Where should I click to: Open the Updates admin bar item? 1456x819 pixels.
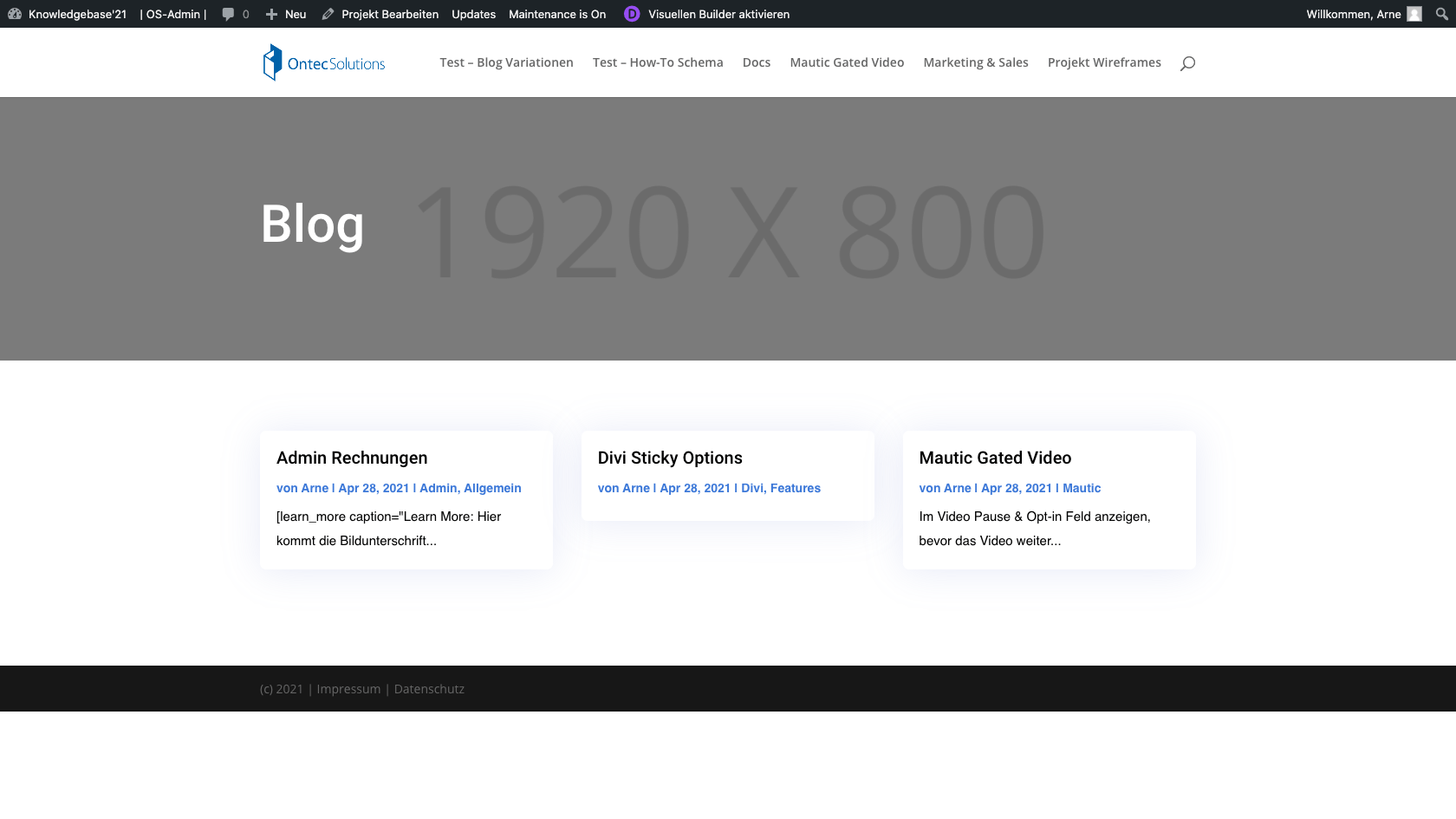tap(473, 14)
